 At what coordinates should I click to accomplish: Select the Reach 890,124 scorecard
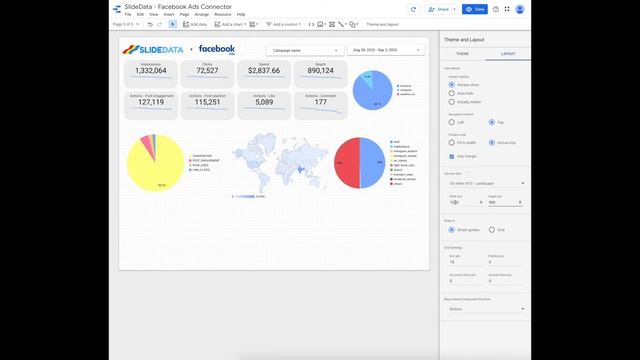320,74
